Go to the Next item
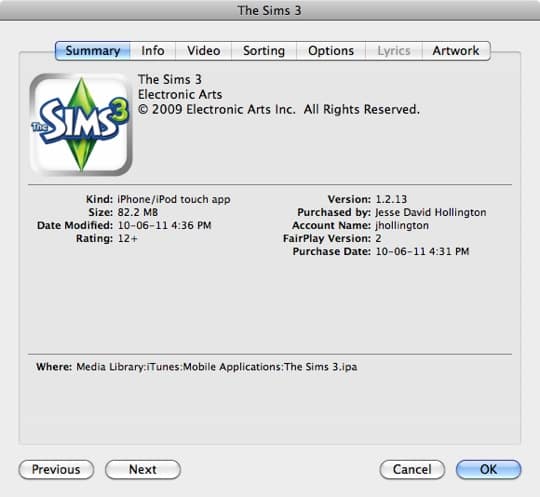 click(x=143, y=469)
